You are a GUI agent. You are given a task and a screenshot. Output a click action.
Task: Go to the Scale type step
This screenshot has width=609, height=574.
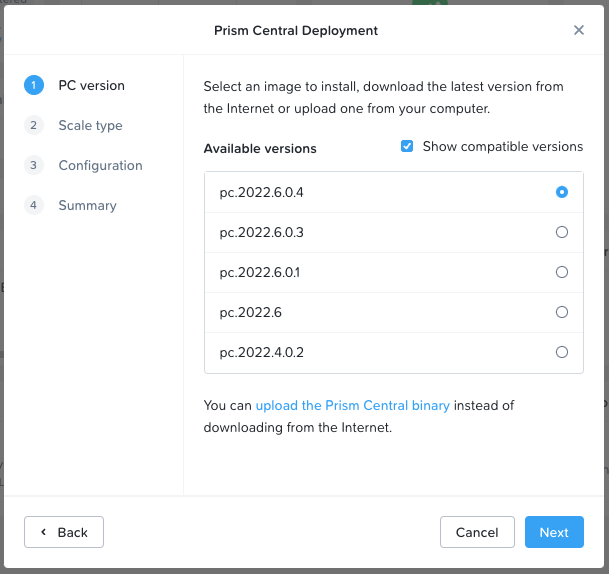pos(90,126)
